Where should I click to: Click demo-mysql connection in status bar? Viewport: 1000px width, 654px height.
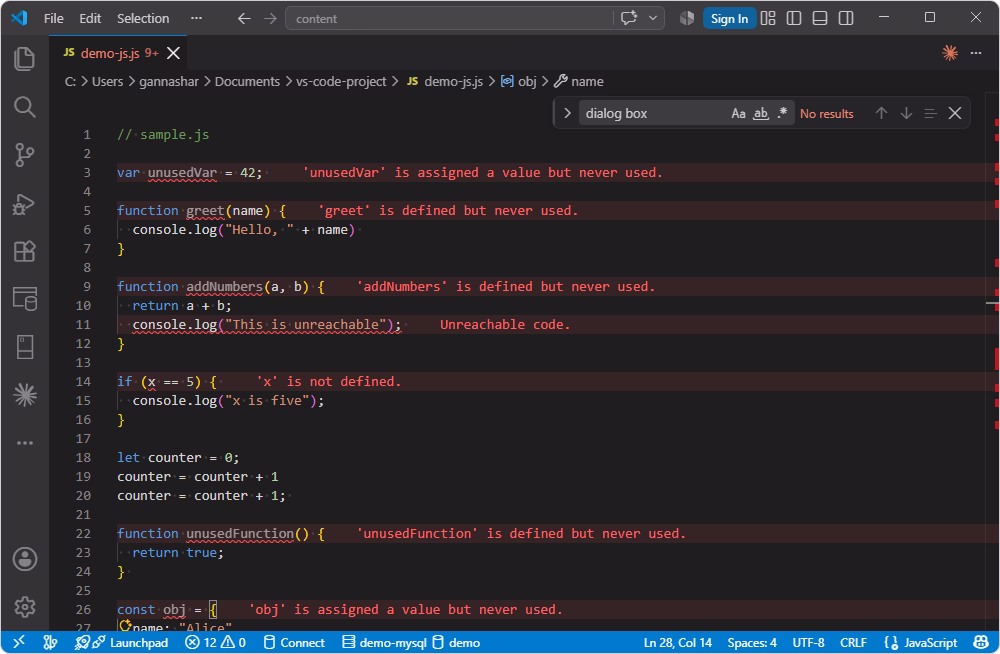384,642
